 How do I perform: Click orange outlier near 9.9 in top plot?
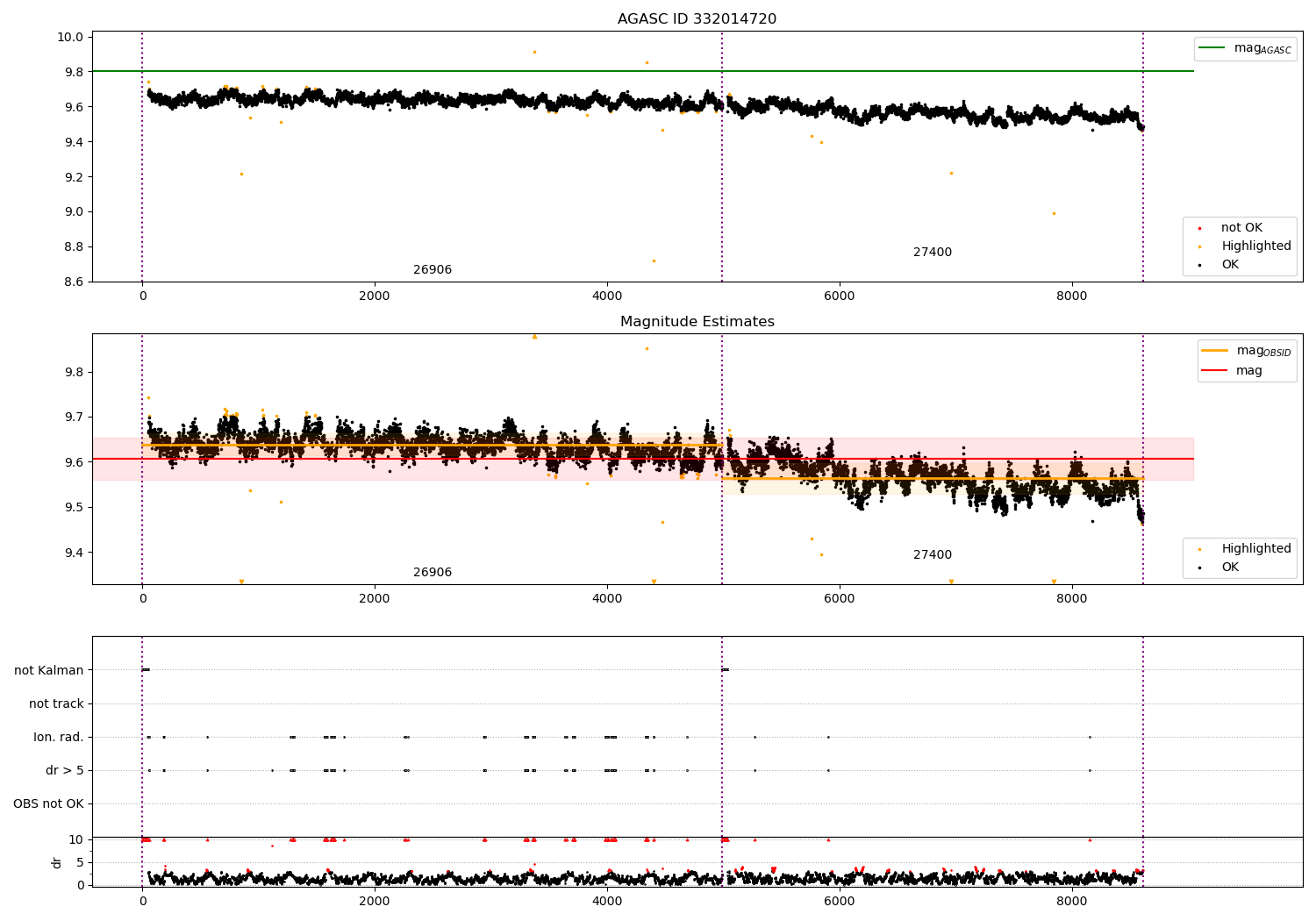[534, 52]
